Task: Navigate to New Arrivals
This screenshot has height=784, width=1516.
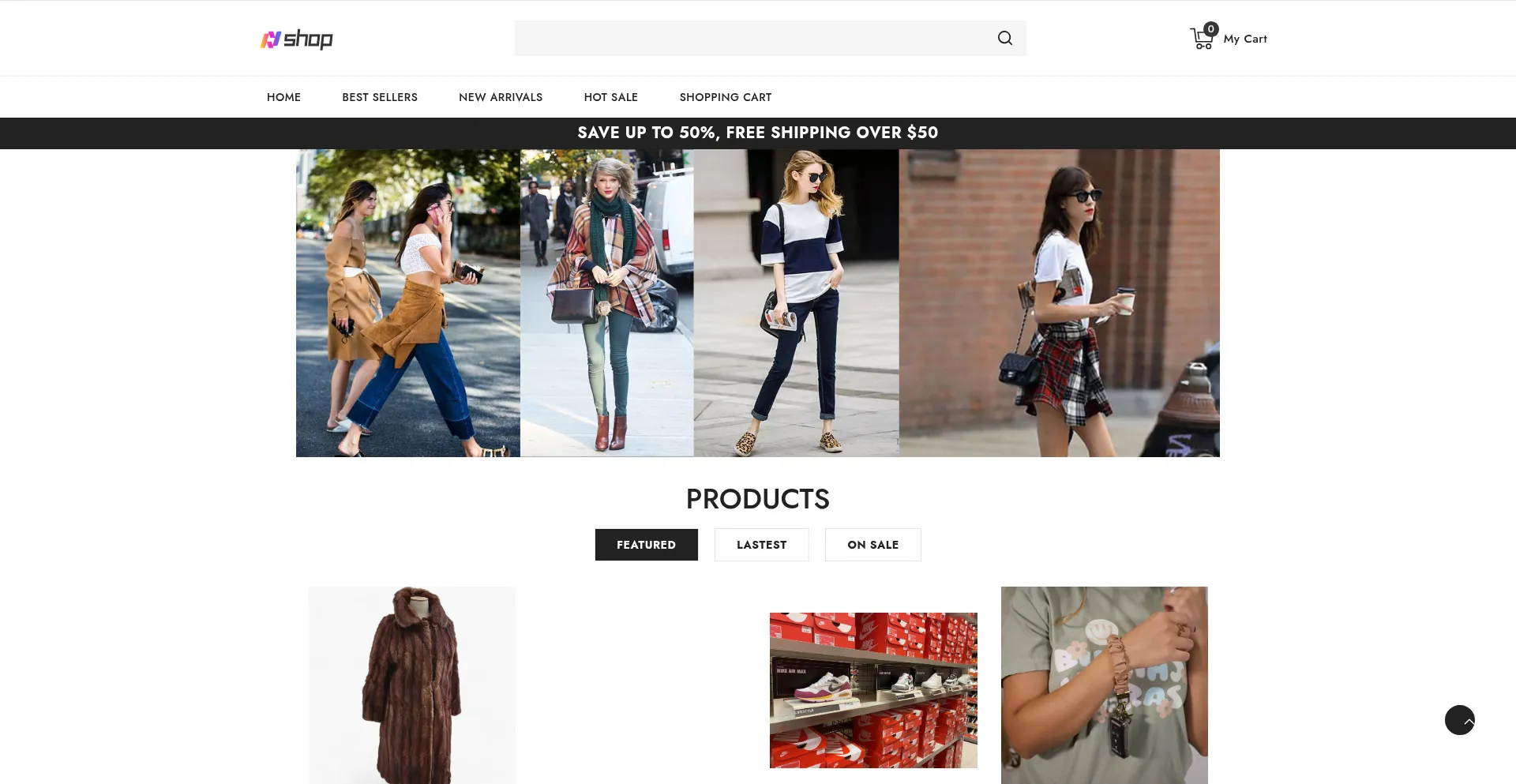Action: 501,97
